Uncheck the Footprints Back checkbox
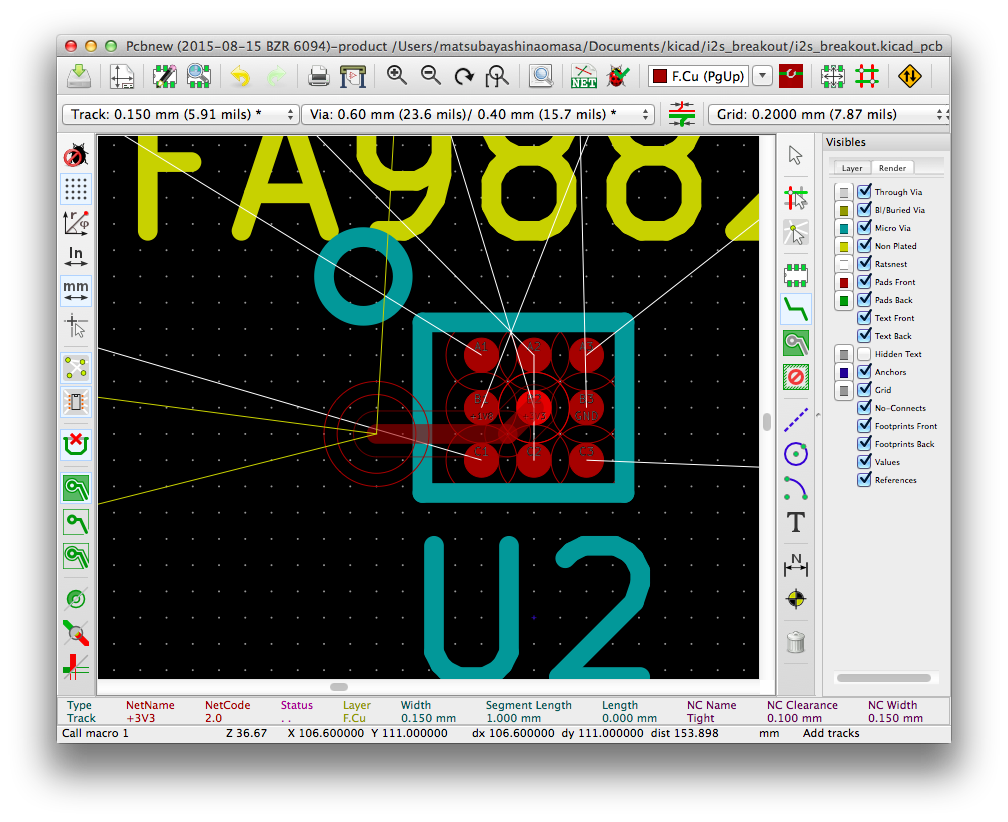 coord(864,443)
